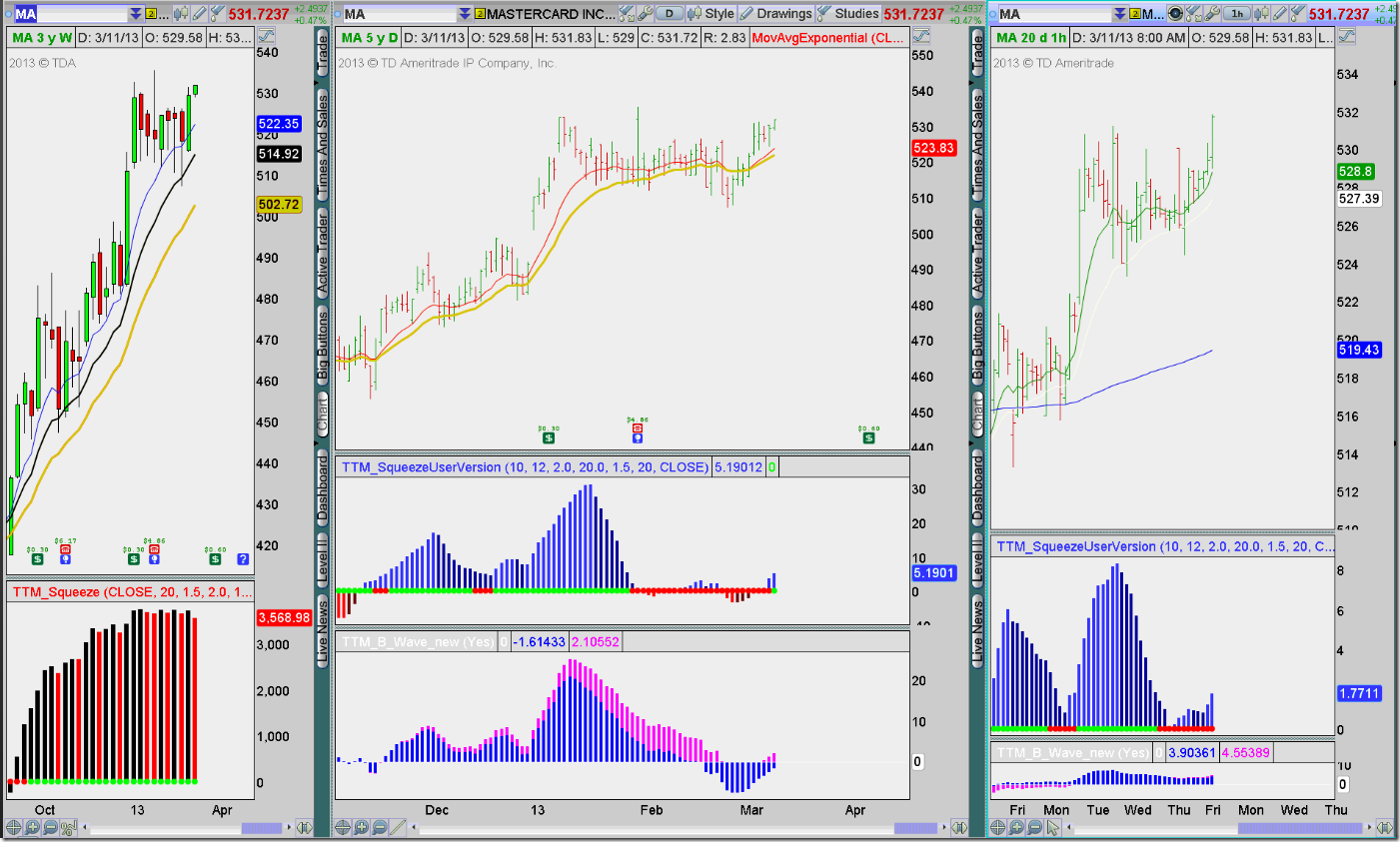The image size is (1400, 842).
Task: Open chart settings wrench, middle chart
Action: [646, 14]
